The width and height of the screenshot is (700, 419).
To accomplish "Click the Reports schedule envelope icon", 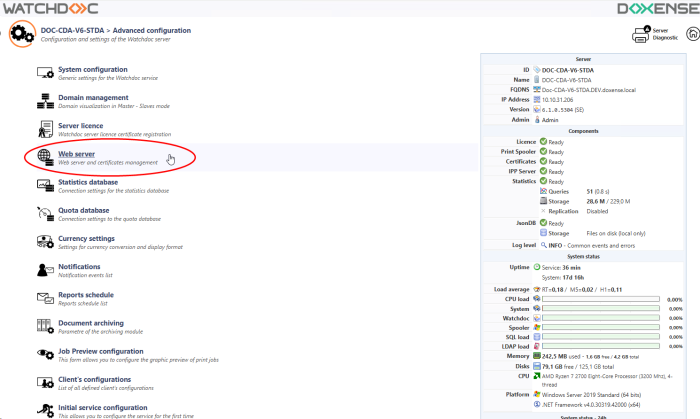I will (x=44, y=298).
